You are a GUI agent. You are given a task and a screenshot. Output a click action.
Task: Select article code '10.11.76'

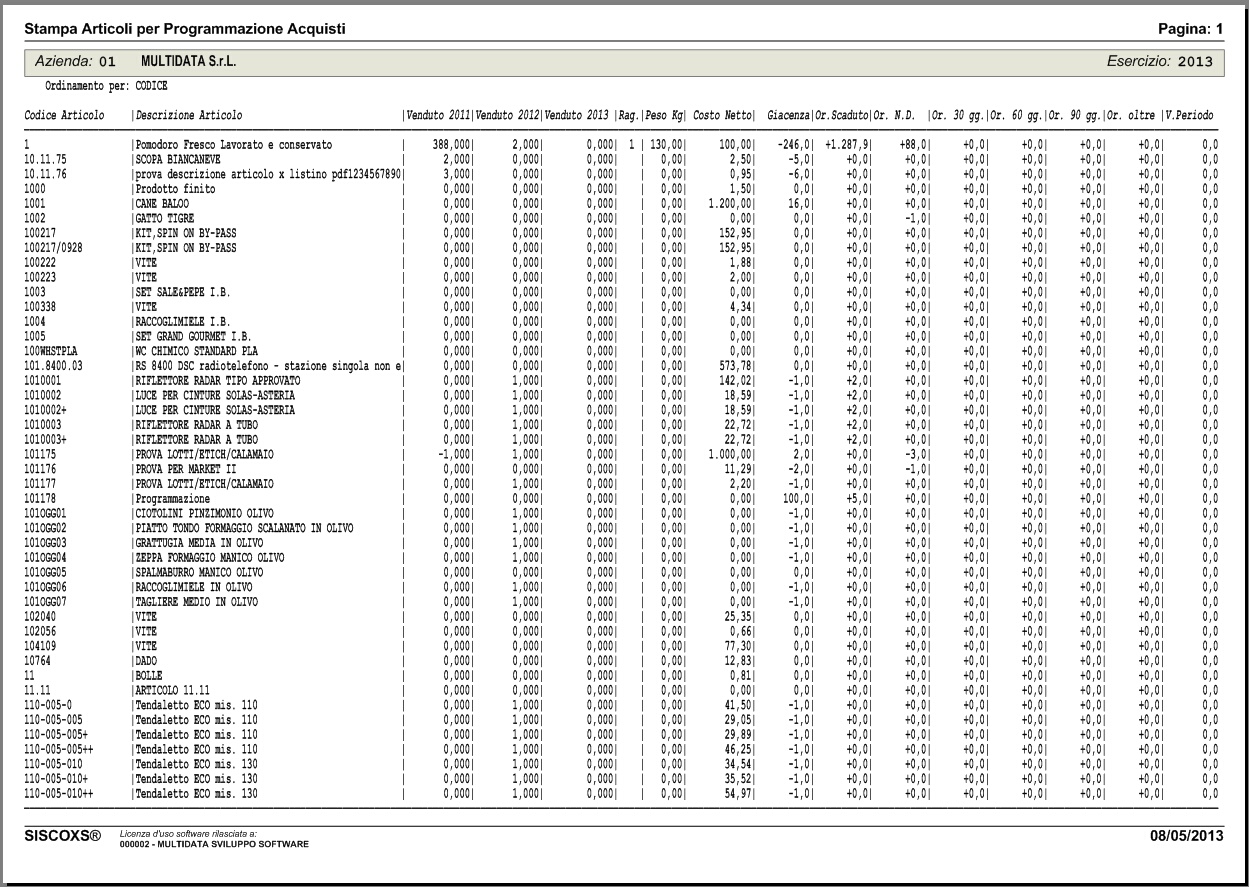point(46,174)
